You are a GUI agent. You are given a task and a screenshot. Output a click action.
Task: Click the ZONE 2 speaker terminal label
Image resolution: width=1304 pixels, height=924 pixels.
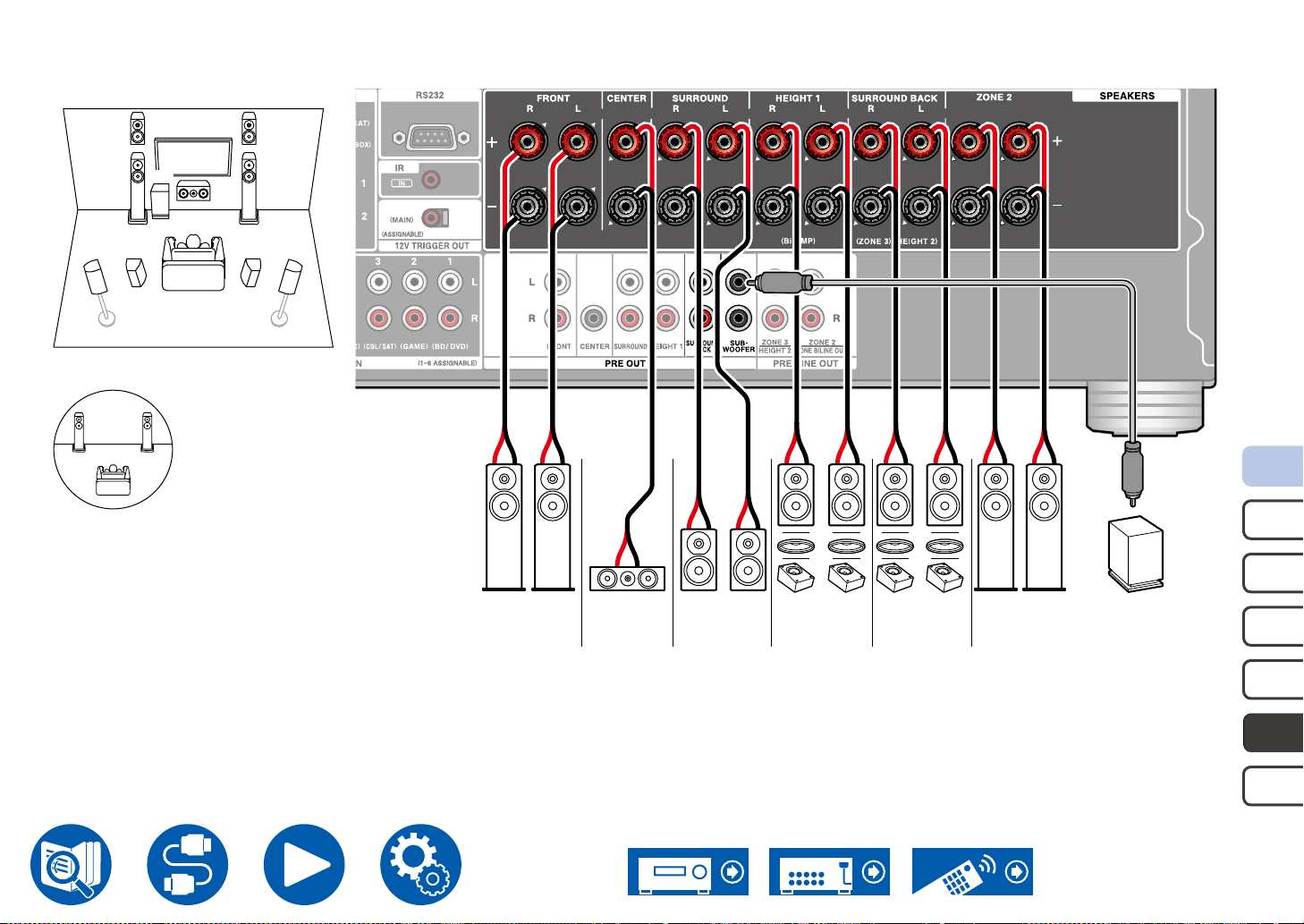[994, 97]
